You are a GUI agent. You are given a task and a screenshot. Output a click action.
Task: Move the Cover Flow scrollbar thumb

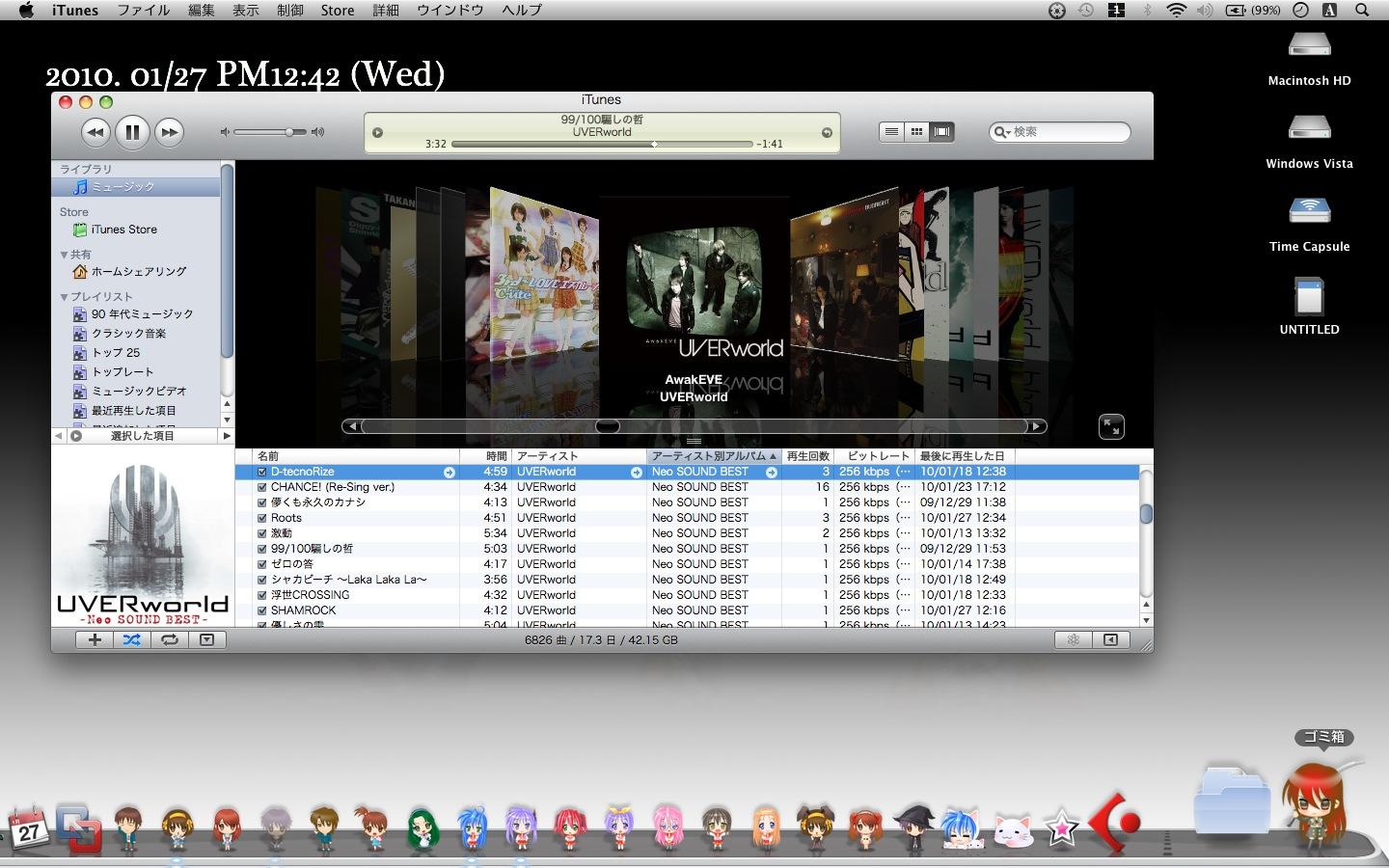pos(608,426)
